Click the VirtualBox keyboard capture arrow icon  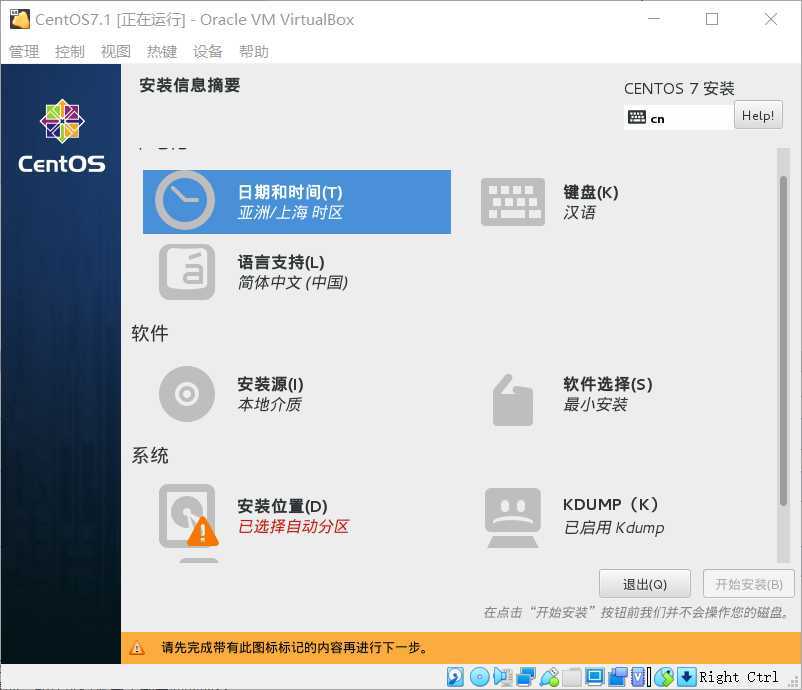click(687, 677)
